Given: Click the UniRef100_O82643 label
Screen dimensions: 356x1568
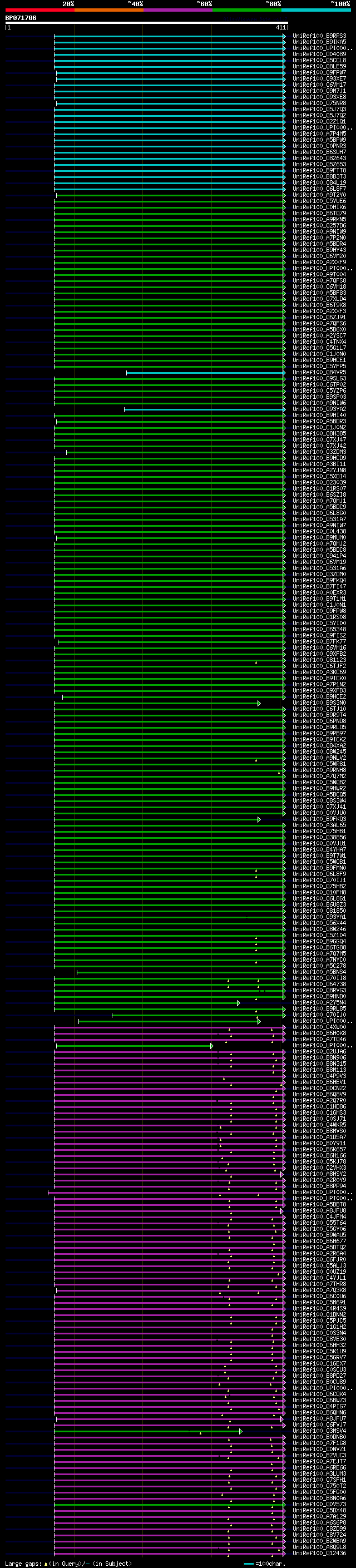Looking at the screenshot, I should point(319,159).
